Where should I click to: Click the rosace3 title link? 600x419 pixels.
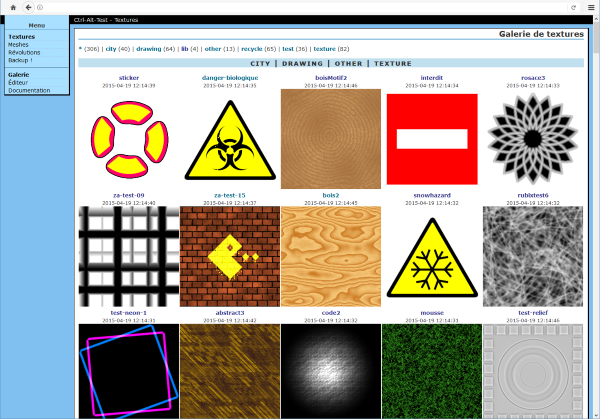533,78
